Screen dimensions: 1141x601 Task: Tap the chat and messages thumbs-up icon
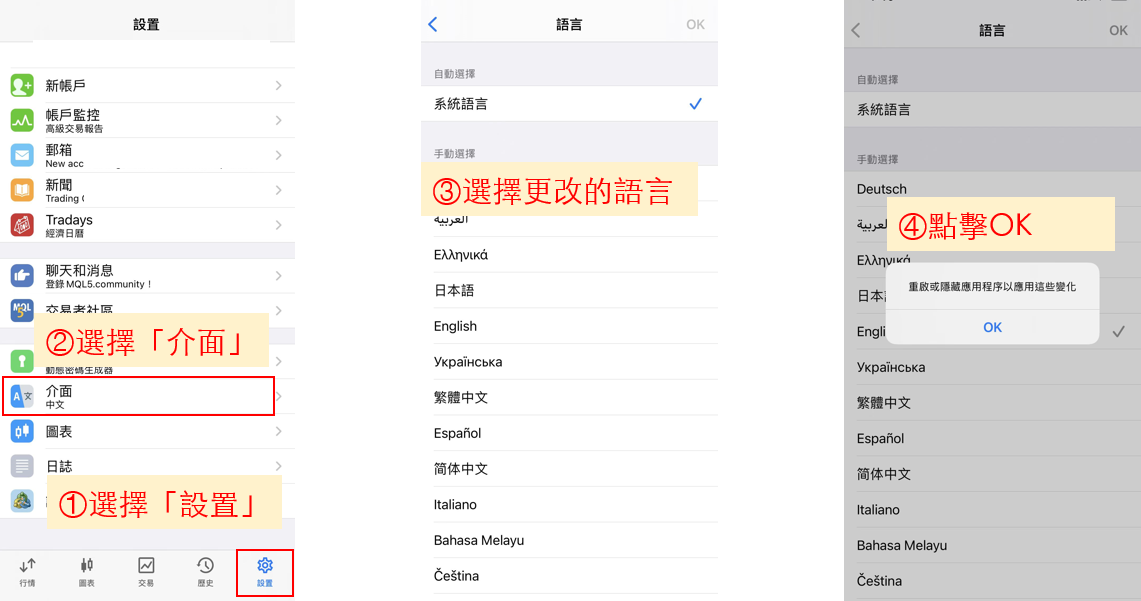[22, 276]
